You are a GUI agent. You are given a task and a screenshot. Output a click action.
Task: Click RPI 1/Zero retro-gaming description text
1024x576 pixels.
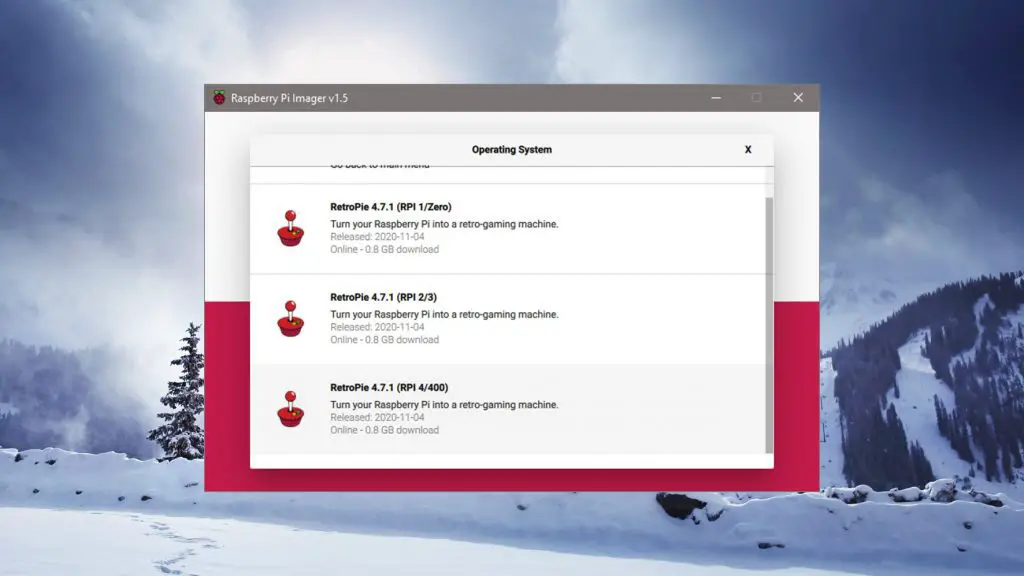click(444, 224)
